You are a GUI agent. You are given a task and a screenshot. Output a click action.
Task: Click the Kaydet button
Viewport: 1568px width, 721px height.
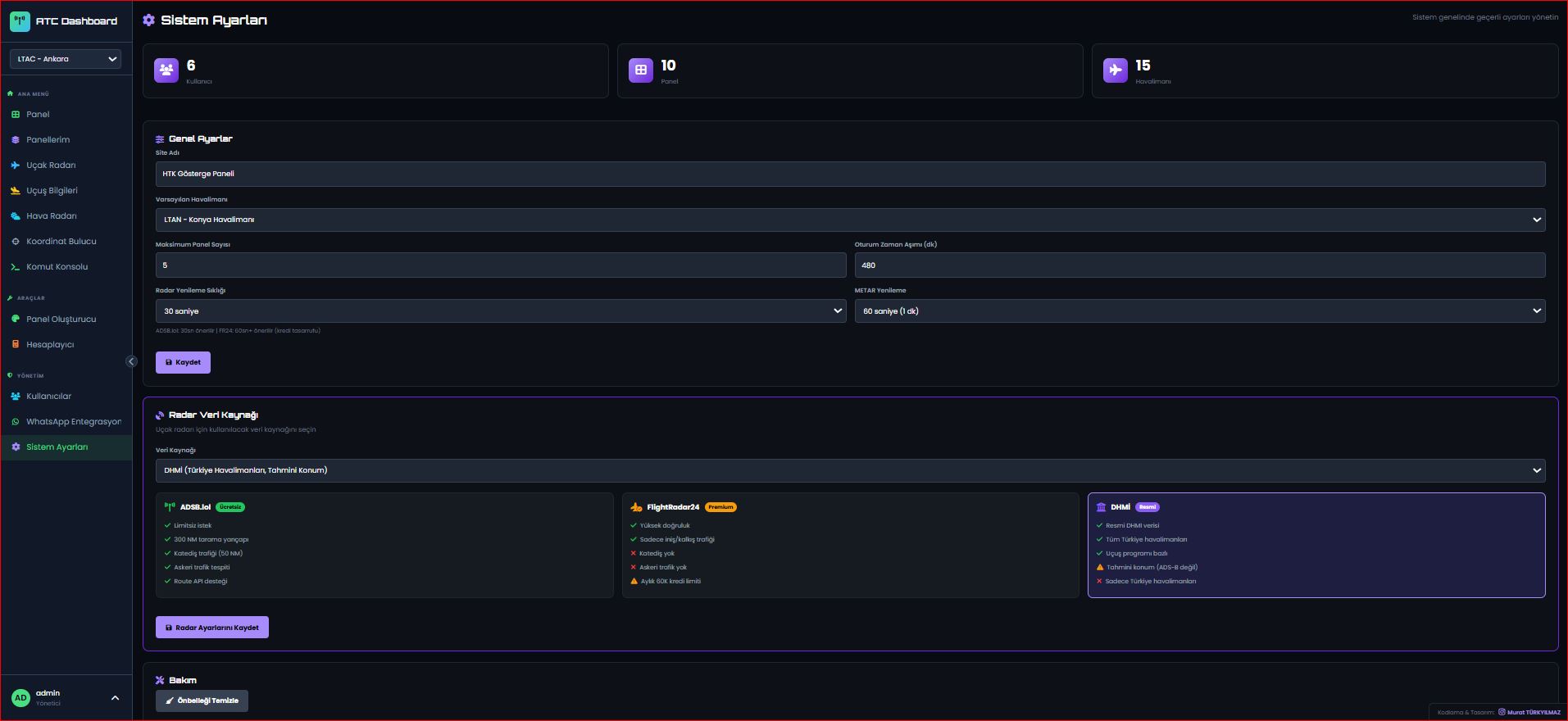pos(183,362)
